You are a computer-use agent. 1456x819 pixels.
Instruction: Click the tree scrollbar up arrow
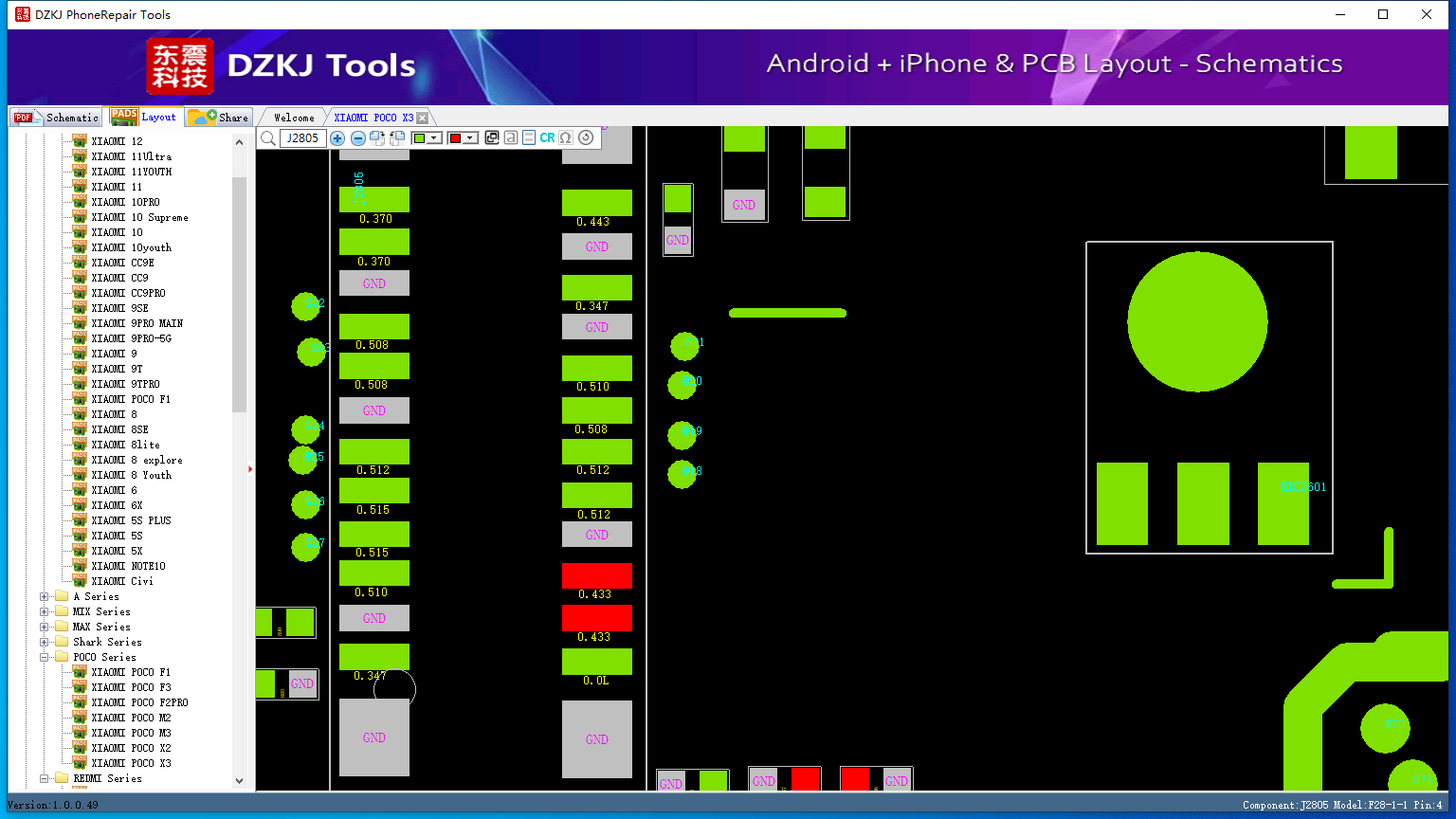[239, 141]
